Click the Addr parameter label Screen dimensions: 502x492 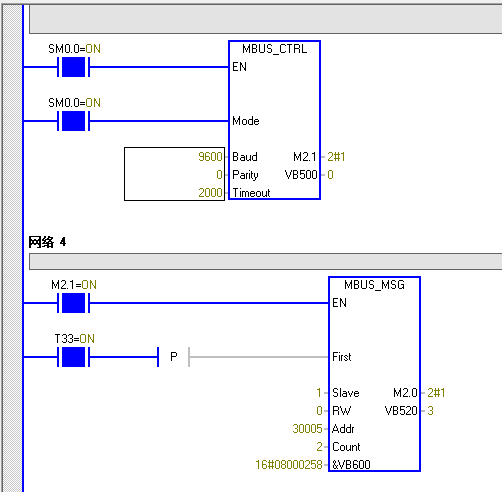point(343,429)
